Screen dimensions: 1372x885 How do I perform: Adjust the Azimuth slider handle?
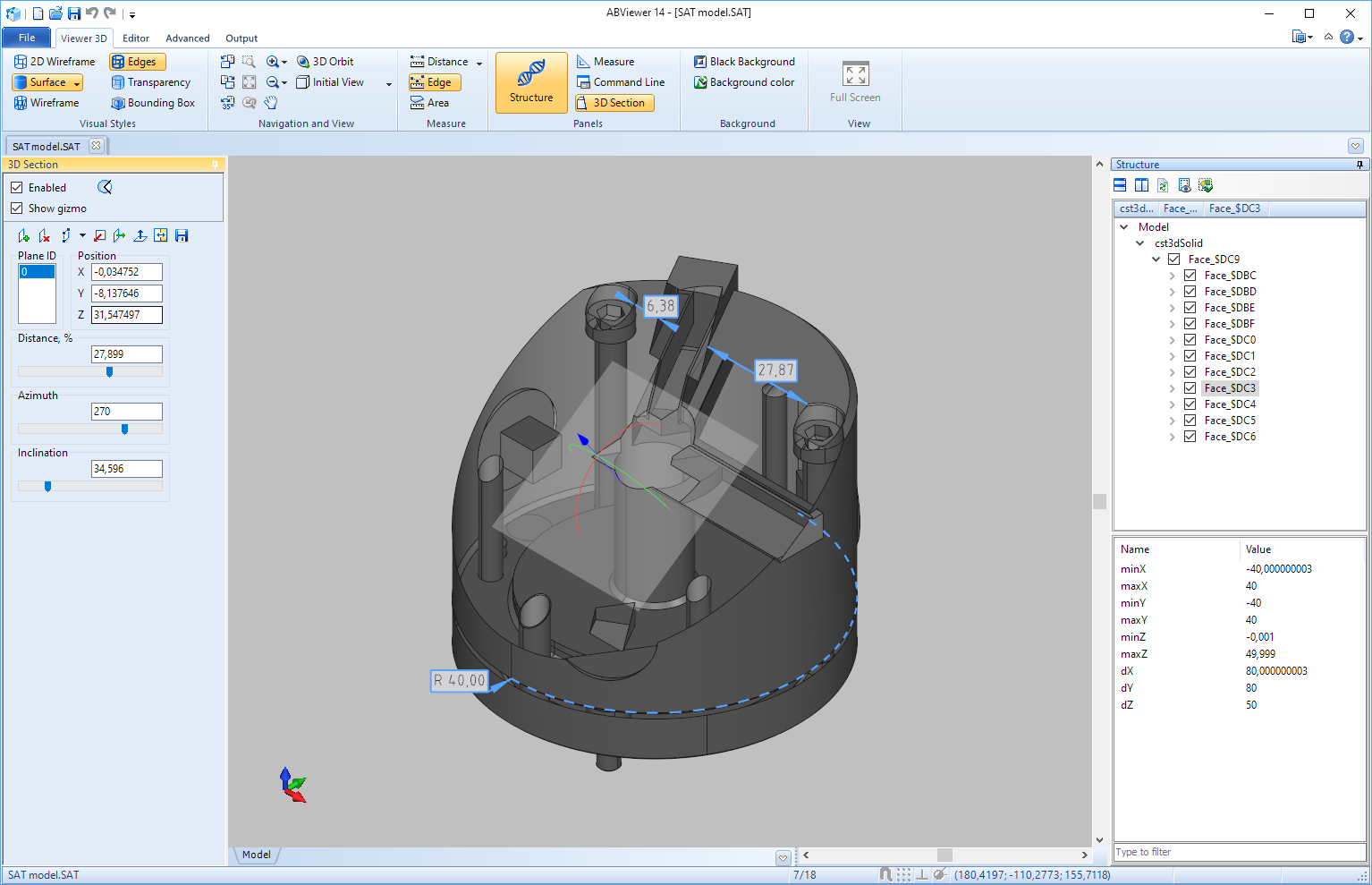coord(124,430)
